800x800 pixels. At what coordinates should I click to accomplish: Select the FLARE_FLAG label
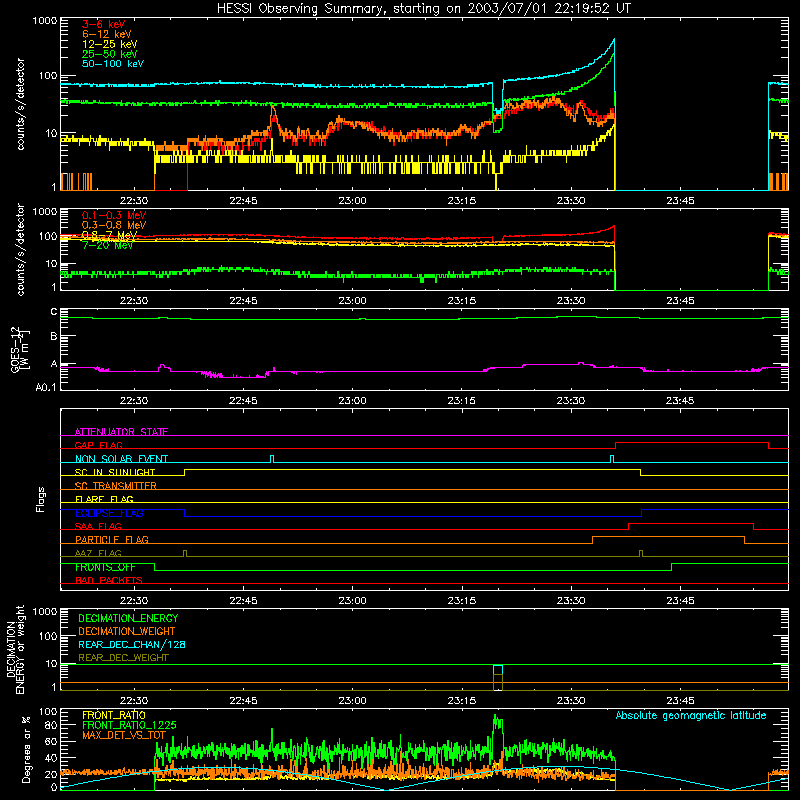pyautogui.click(x=104, y=499)
